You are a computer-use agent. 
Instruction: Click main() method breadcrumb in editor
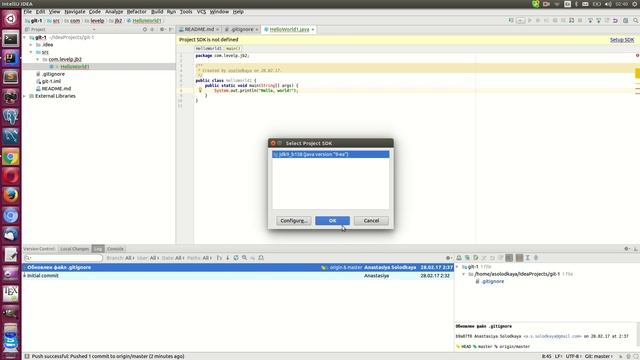click(x=233, y=48)
